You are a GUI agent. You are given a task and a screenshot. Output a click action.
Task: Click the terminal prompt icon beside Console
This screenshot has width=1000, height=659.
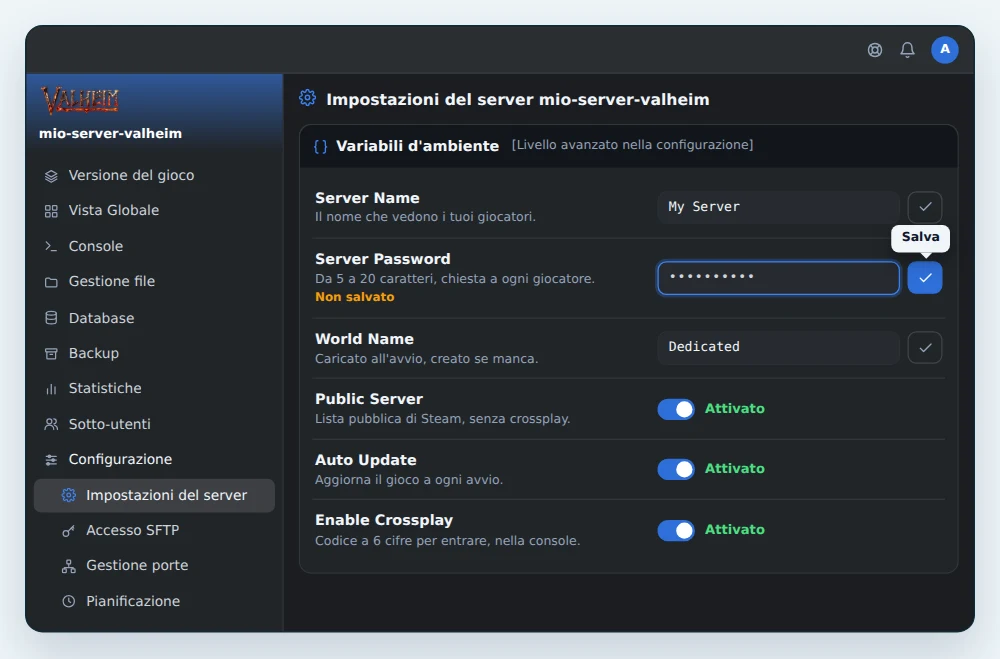(x=51, y=246)
